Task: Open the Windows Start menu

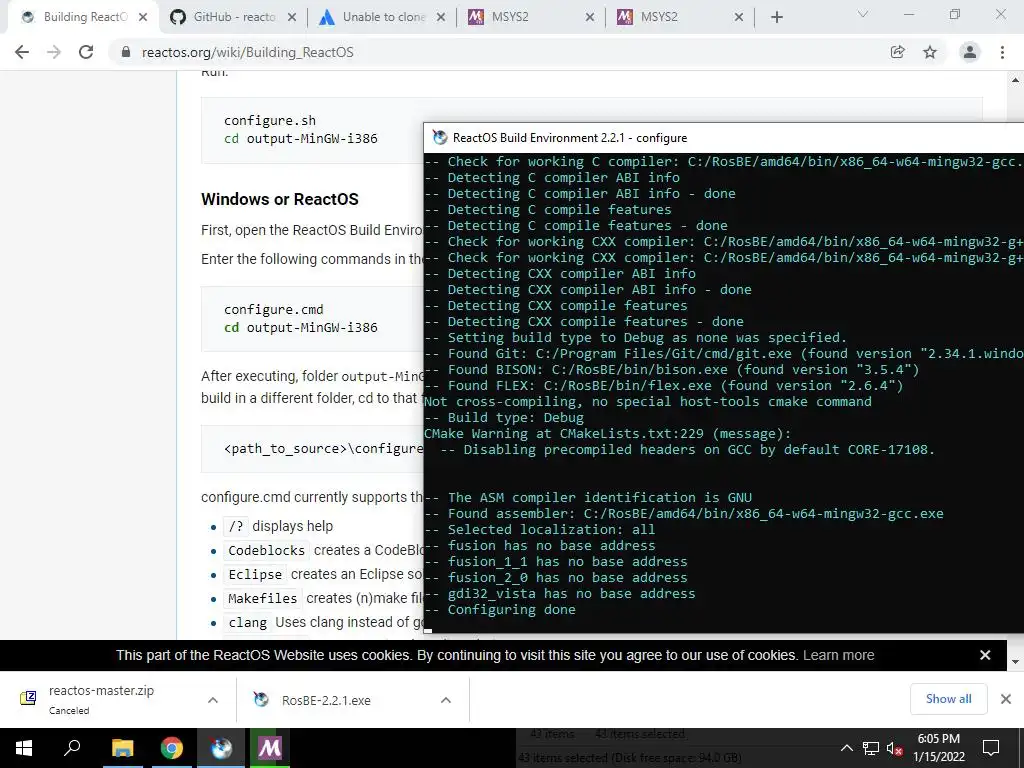Action: point(24,748)
